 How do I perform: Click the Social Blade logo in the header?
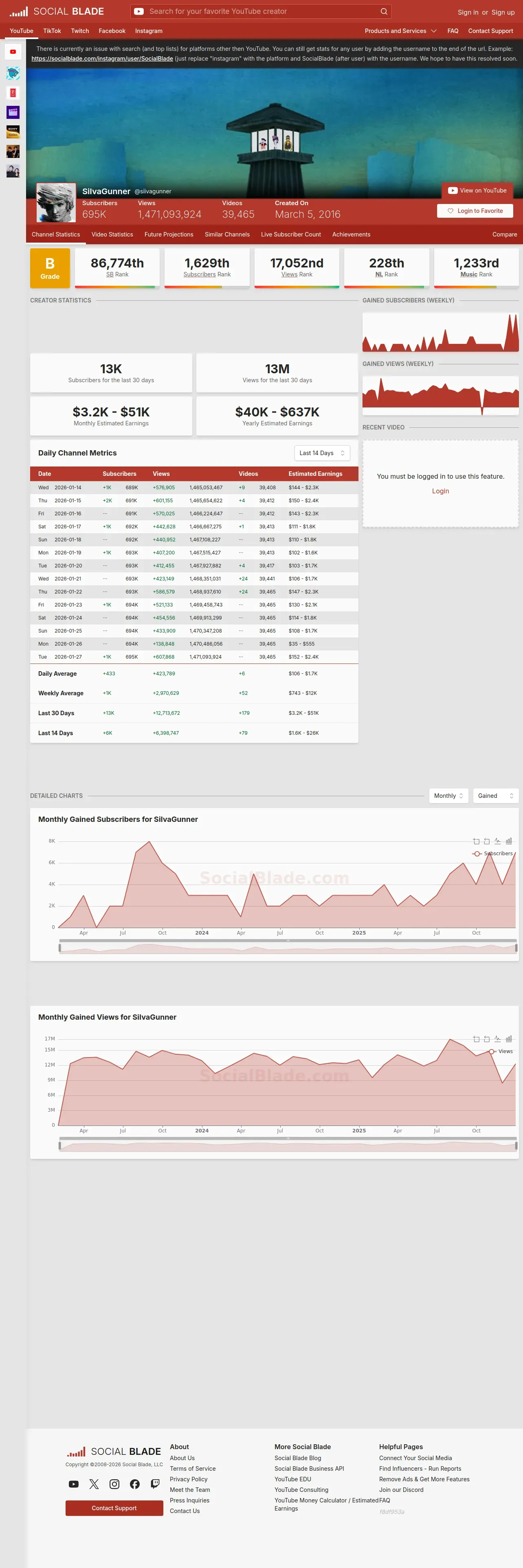click(x=57, y=11)
